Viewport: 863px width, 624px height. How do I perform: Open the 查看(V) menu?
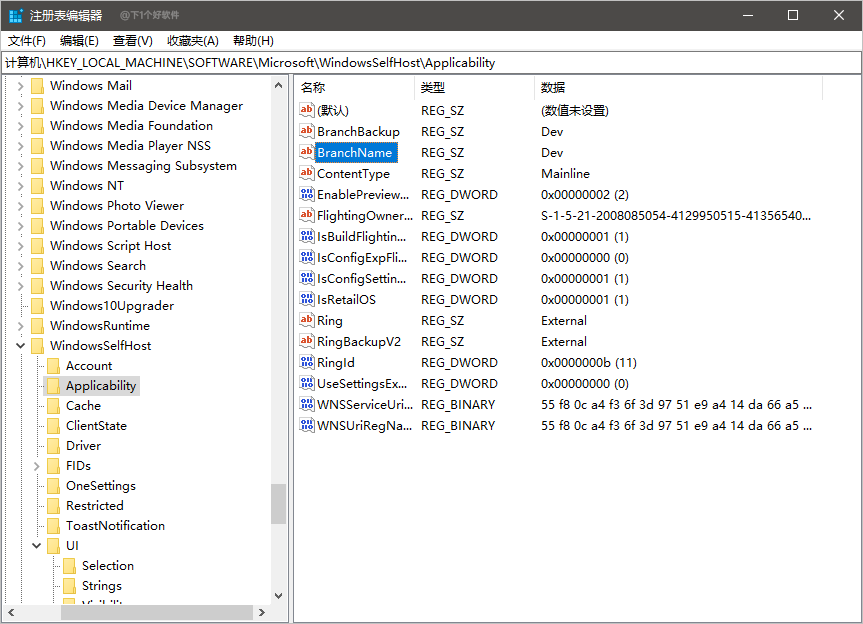133,41
